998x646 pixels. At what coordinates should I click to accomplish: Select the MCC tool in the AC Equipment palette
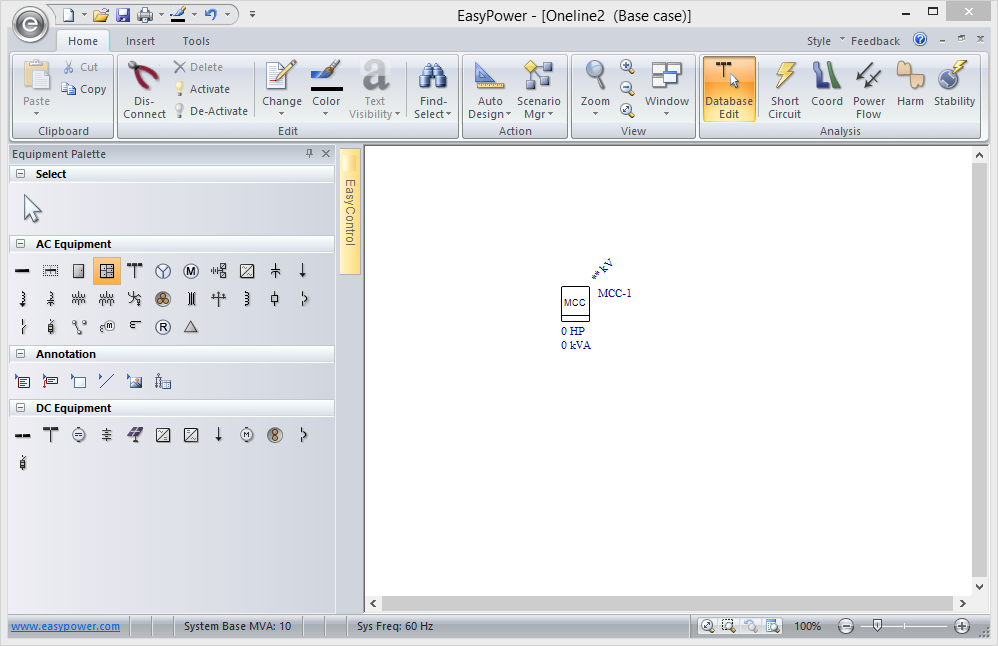[107, 271]
